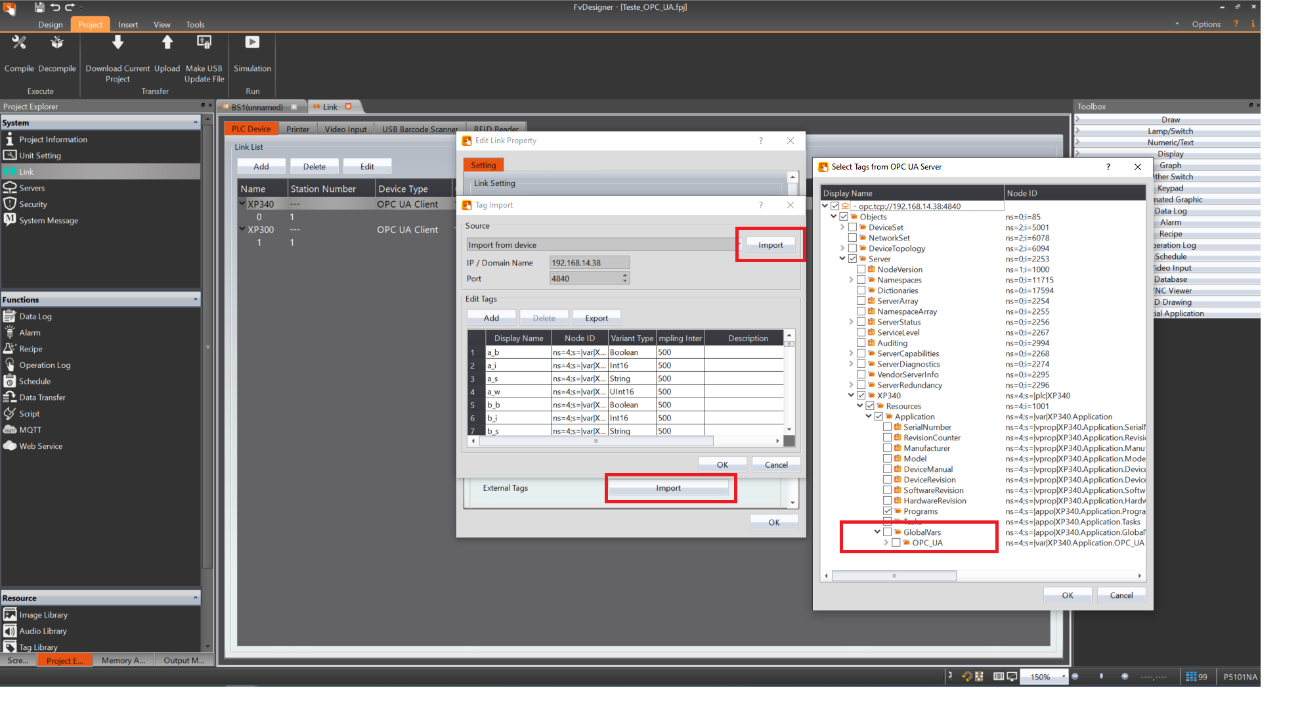Click Download Current Project icon

click(x=117, y=43)
